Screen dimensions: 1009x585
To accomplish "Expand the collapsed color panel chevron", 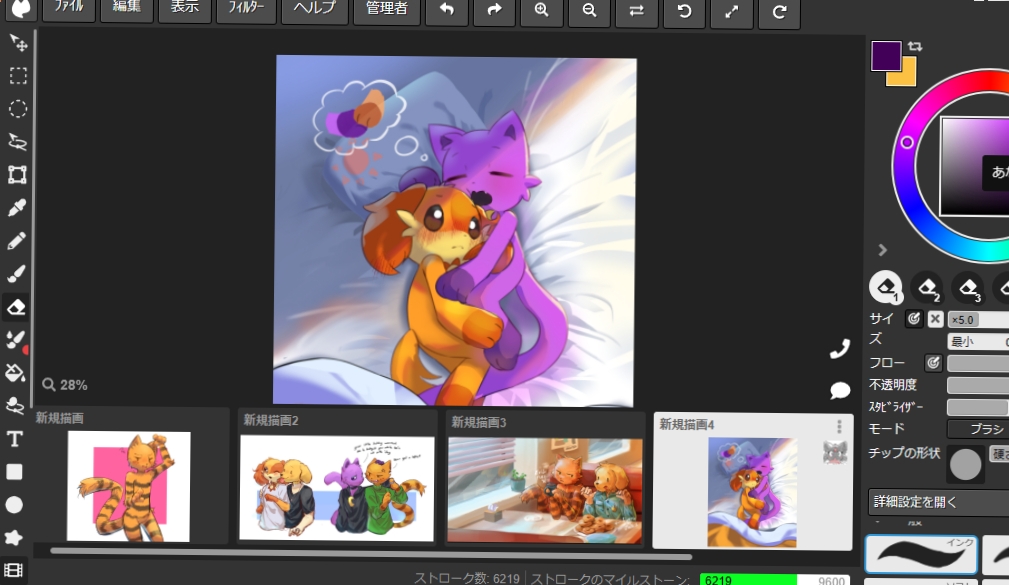I will pos(882,250).
